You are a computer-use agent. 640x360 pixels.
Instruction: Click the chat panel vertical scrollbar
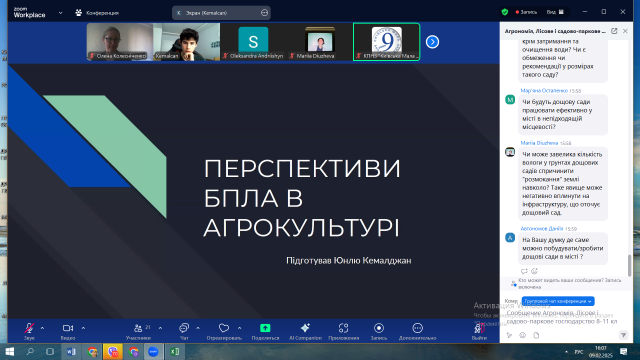point(629,265)
